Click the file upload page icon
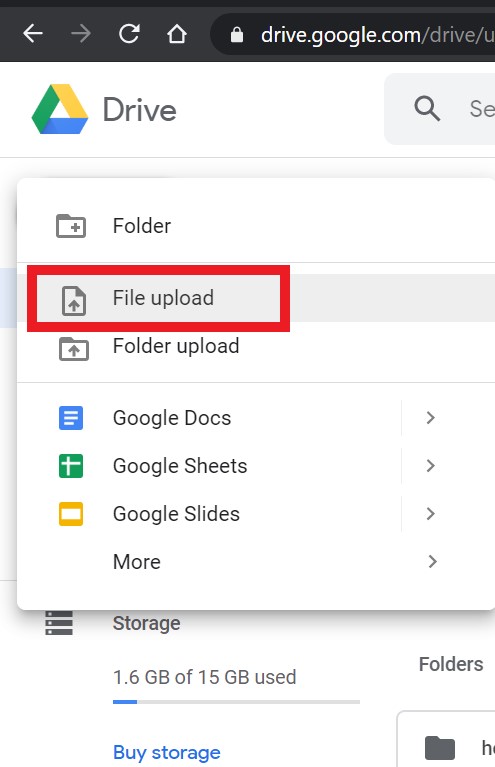Image resolution: width=495 pixels, height=767 pixels. 74,300
